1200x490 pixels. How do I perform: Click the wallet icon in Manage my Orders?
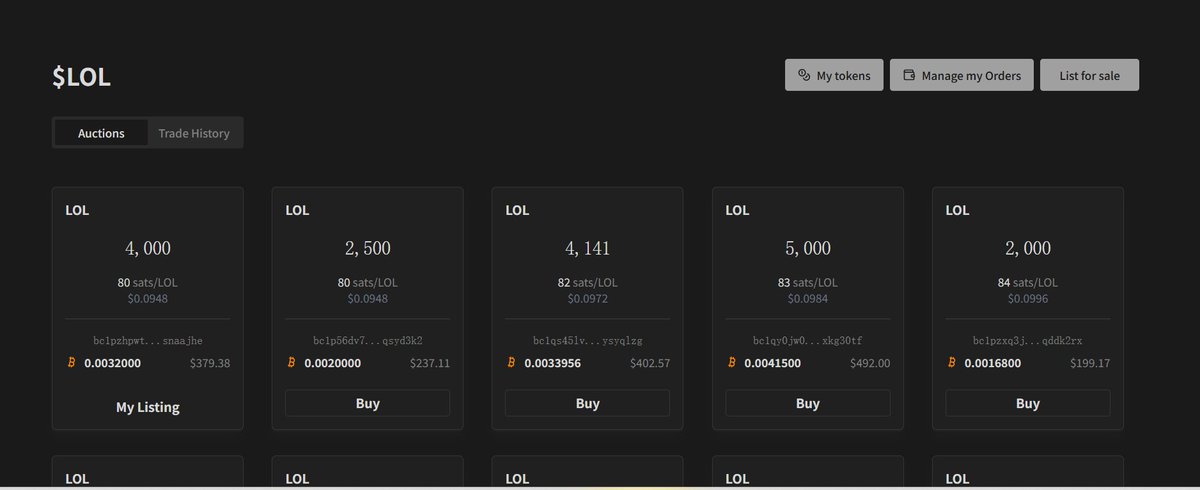point(909,75)
